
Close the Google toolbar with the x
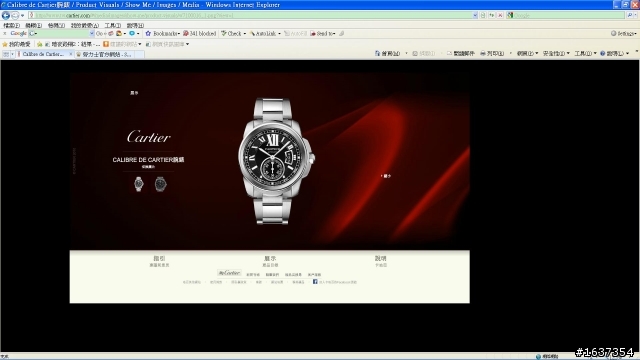tap(4, 33)
